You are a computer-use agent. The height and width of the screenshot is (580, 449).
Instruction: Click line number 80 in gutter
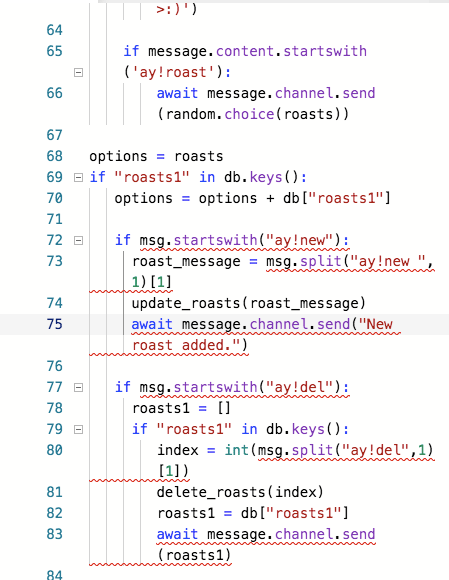point(54,450)
